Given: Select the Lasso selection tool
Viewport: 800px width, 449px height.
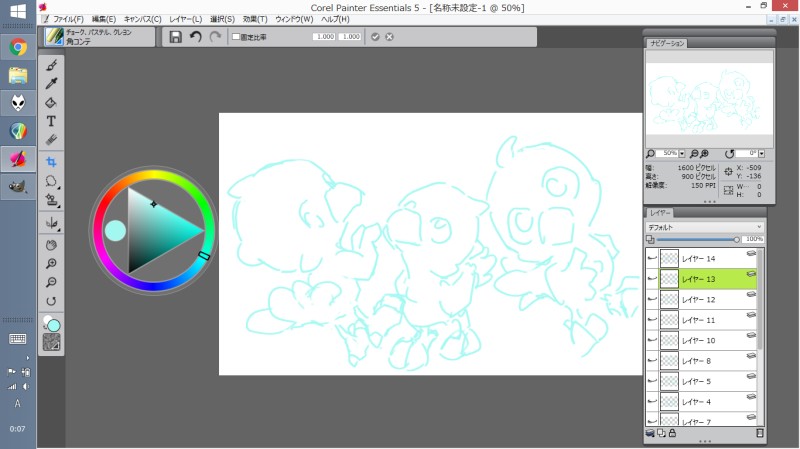Looking at the screenshot, I should pyautogui.click(x=51, y=181).
